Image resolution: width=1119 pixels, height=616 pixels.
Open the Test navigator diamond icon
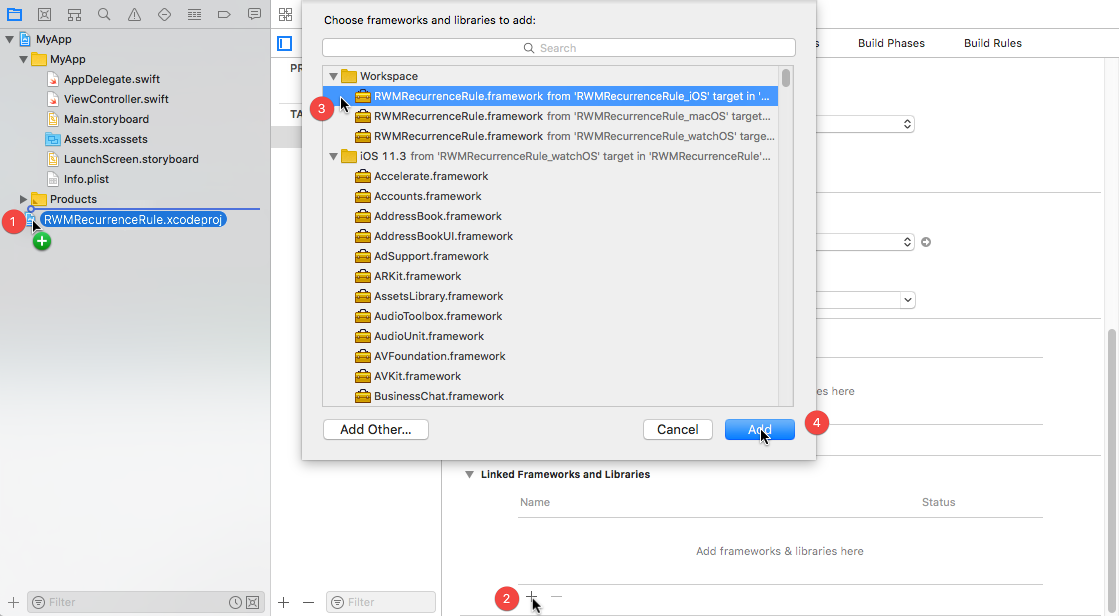click(x=164, y=14)
